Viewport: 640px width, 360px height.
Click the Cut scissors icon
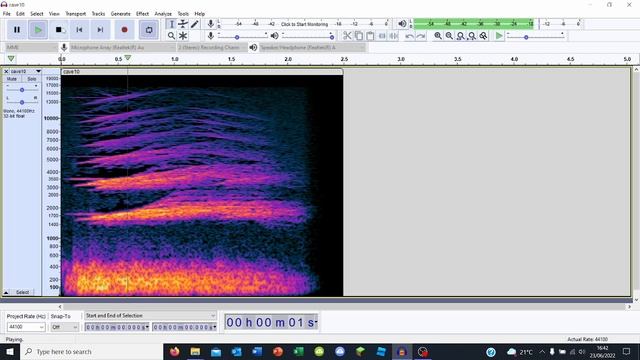pyautogui.click(x=347, y=36)
